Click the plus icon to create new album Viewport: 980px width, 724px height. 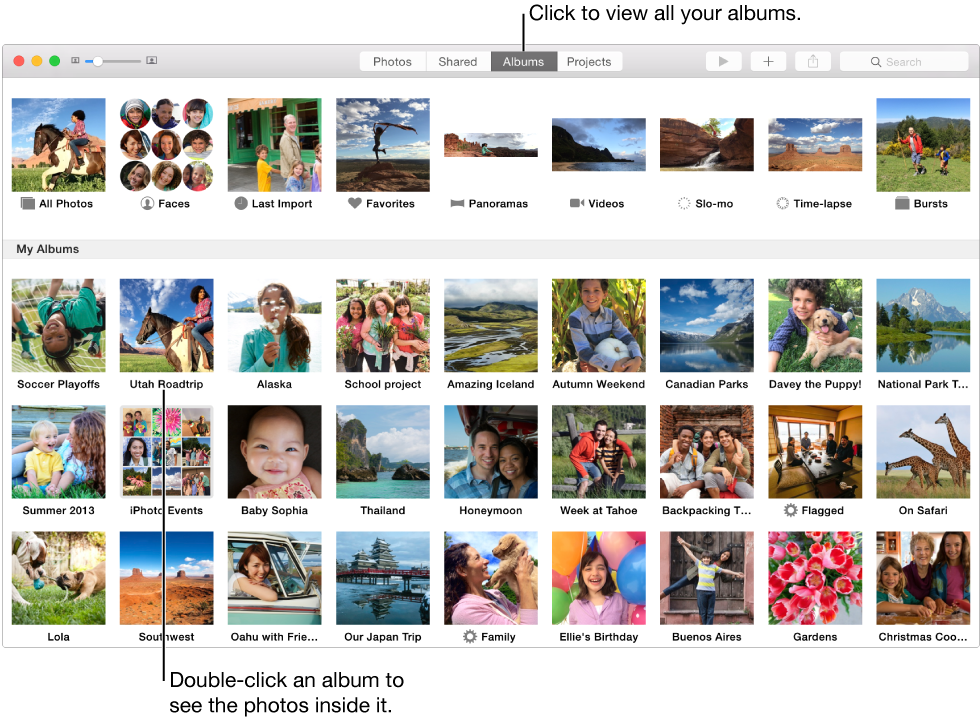click(x=768, y=61)
